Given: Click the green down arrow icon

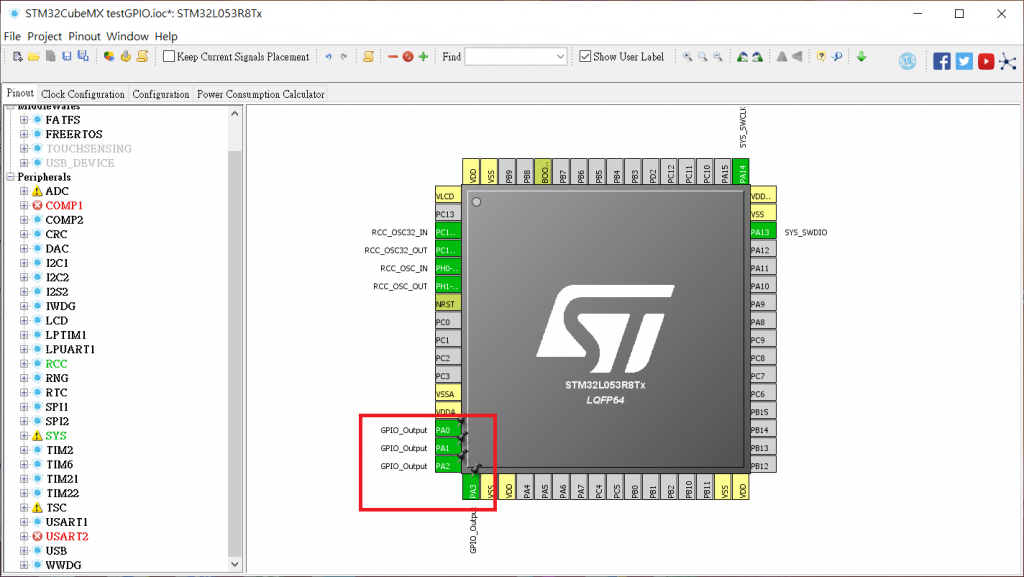Looking at the screenshot, I should 861,57.
